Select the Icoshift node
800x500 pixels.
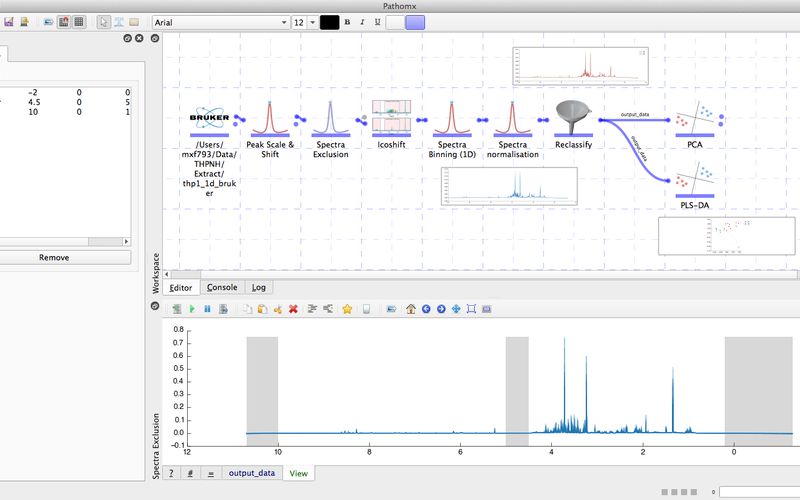(x=391, y=119)
